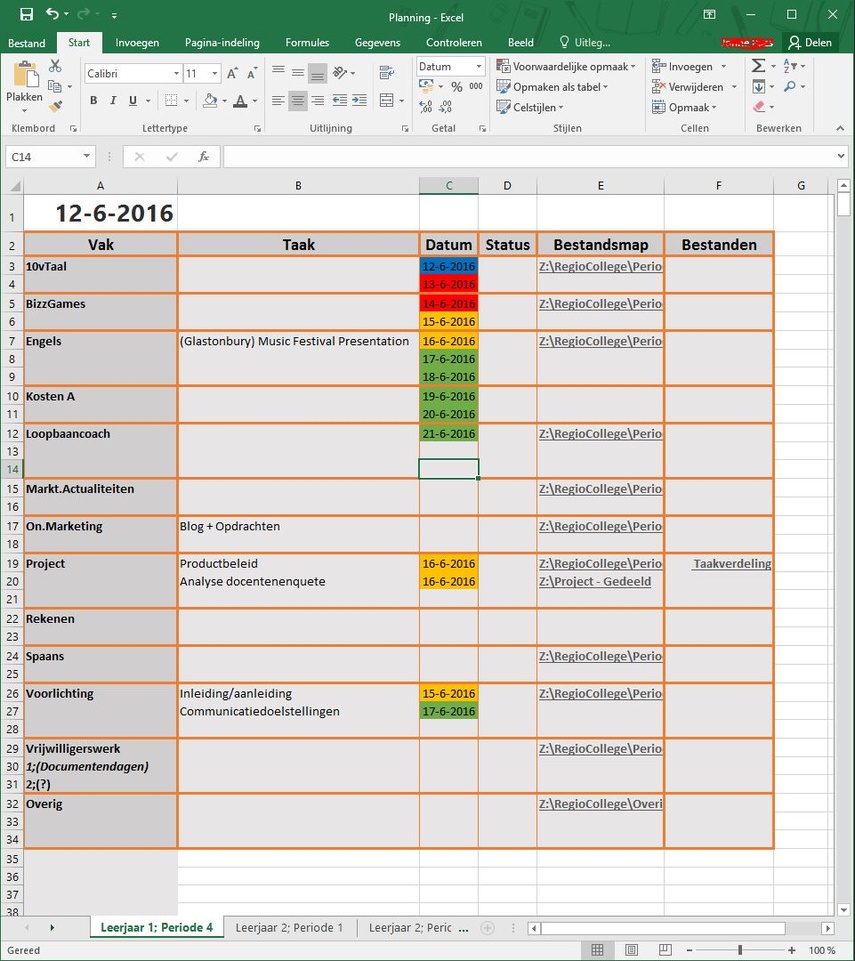Click the Cut scissors icon
The width and height of the screenshot is (855, 961).
[55, 66]
